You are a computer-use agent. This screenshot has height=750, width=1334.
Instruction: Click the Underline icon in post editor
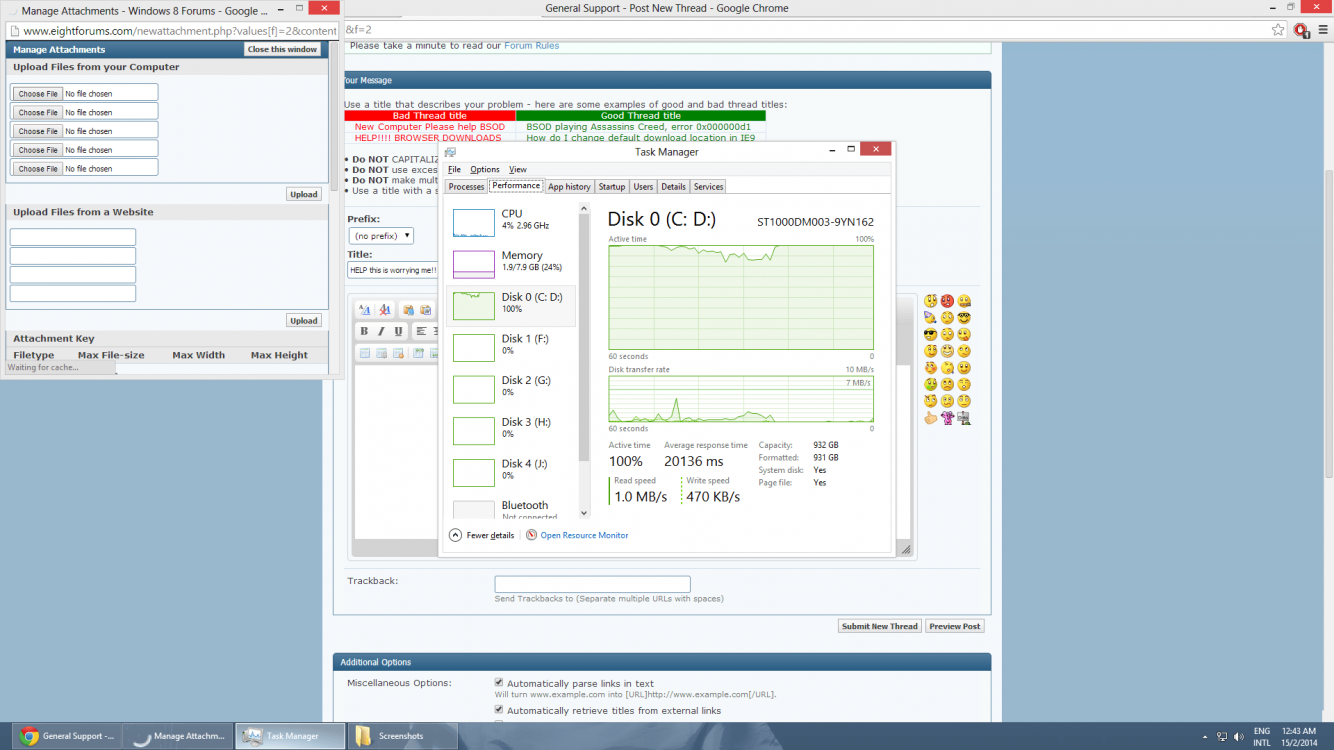click(398, 331)
